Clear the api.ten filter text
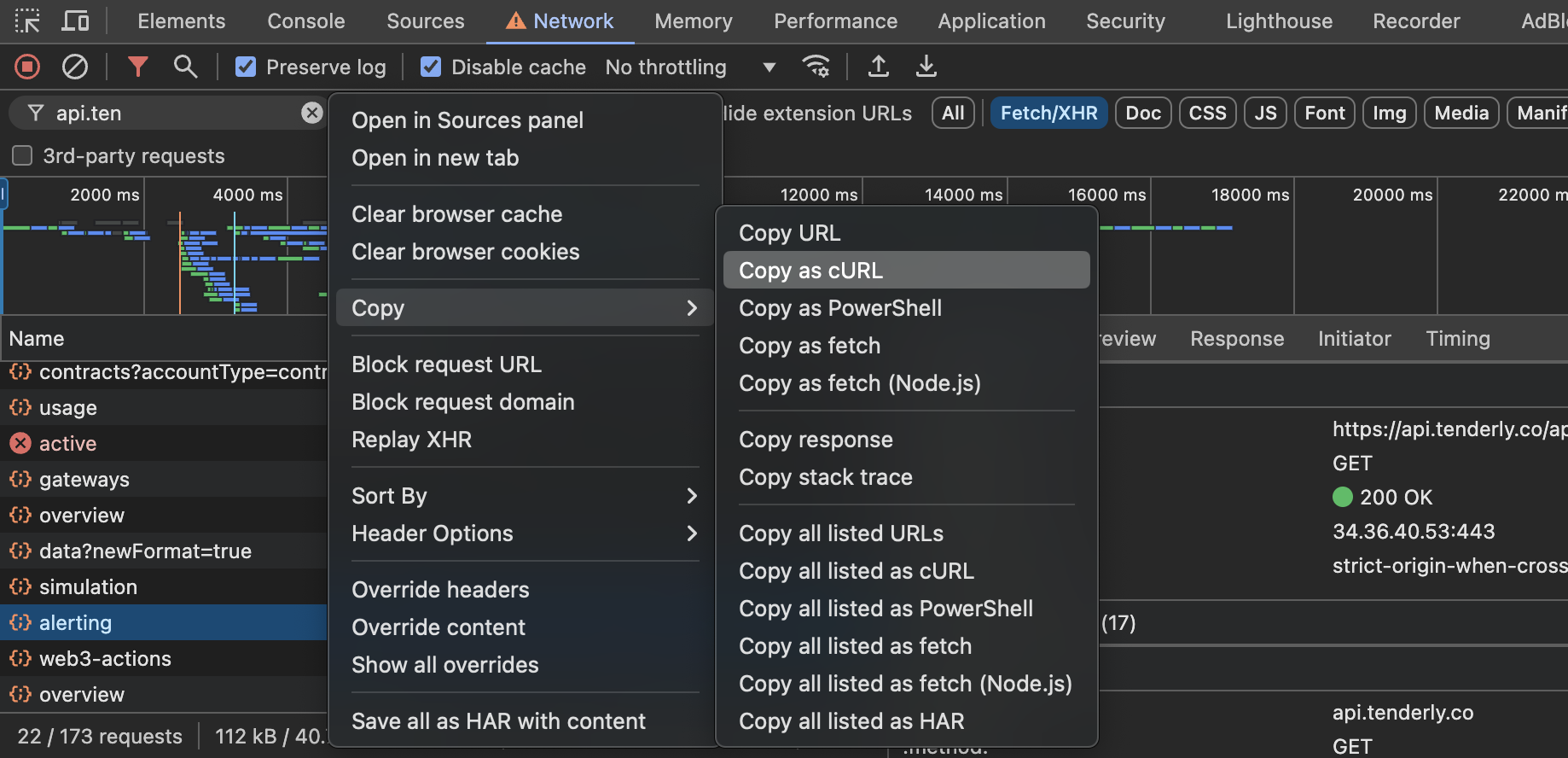This screenshot has height=758, width=1568. [312, 113]
